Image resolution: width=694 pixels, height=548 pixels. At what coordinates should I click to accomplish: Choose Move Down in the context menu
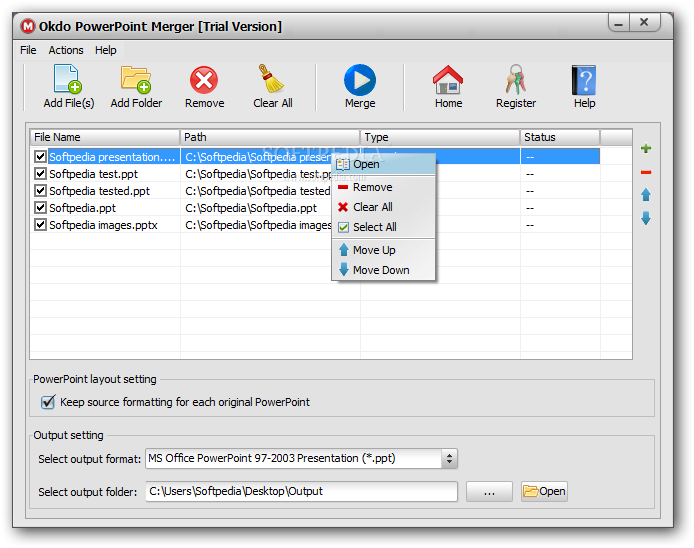[384, 270]
